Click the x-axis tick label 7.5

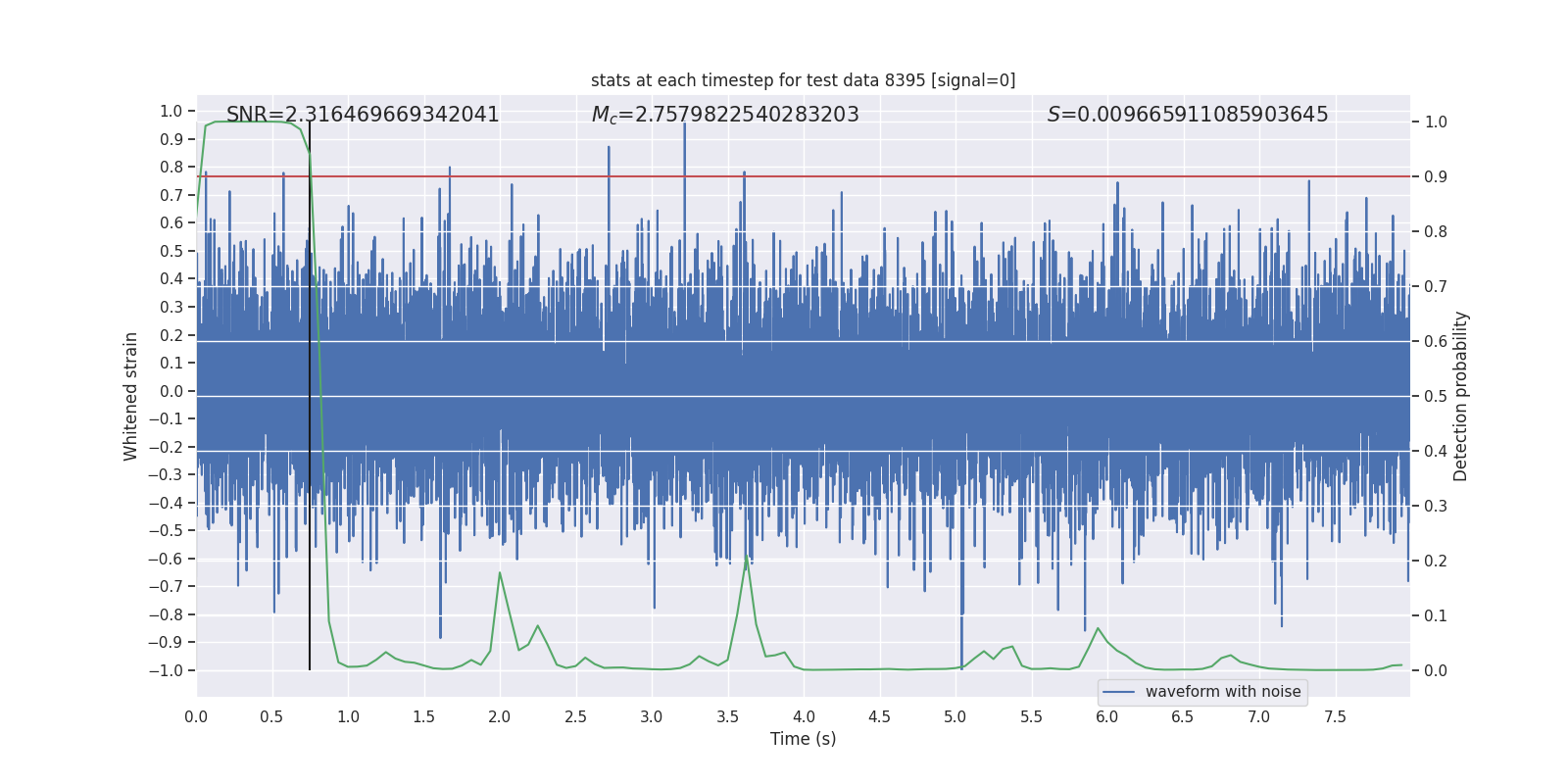(1335, 717)
